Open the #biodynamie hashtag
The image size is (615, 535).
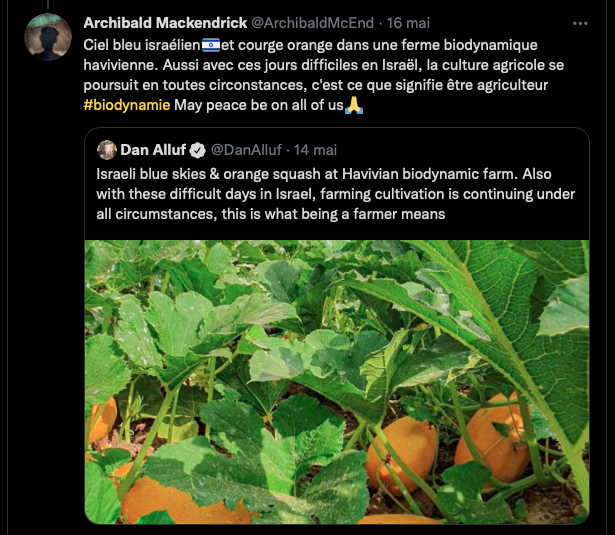point(127,105)
